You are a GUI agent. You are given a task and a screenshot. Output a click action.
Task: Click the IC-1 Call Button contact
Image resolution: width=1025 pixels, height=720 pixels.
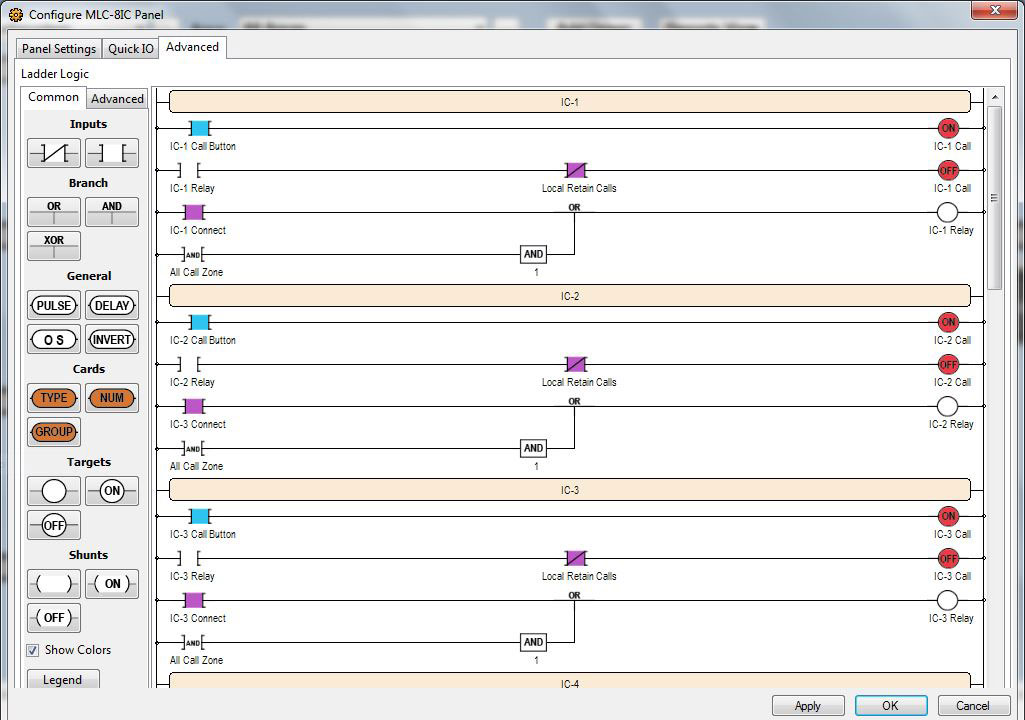pyautogui.click(x=199, y=128)
